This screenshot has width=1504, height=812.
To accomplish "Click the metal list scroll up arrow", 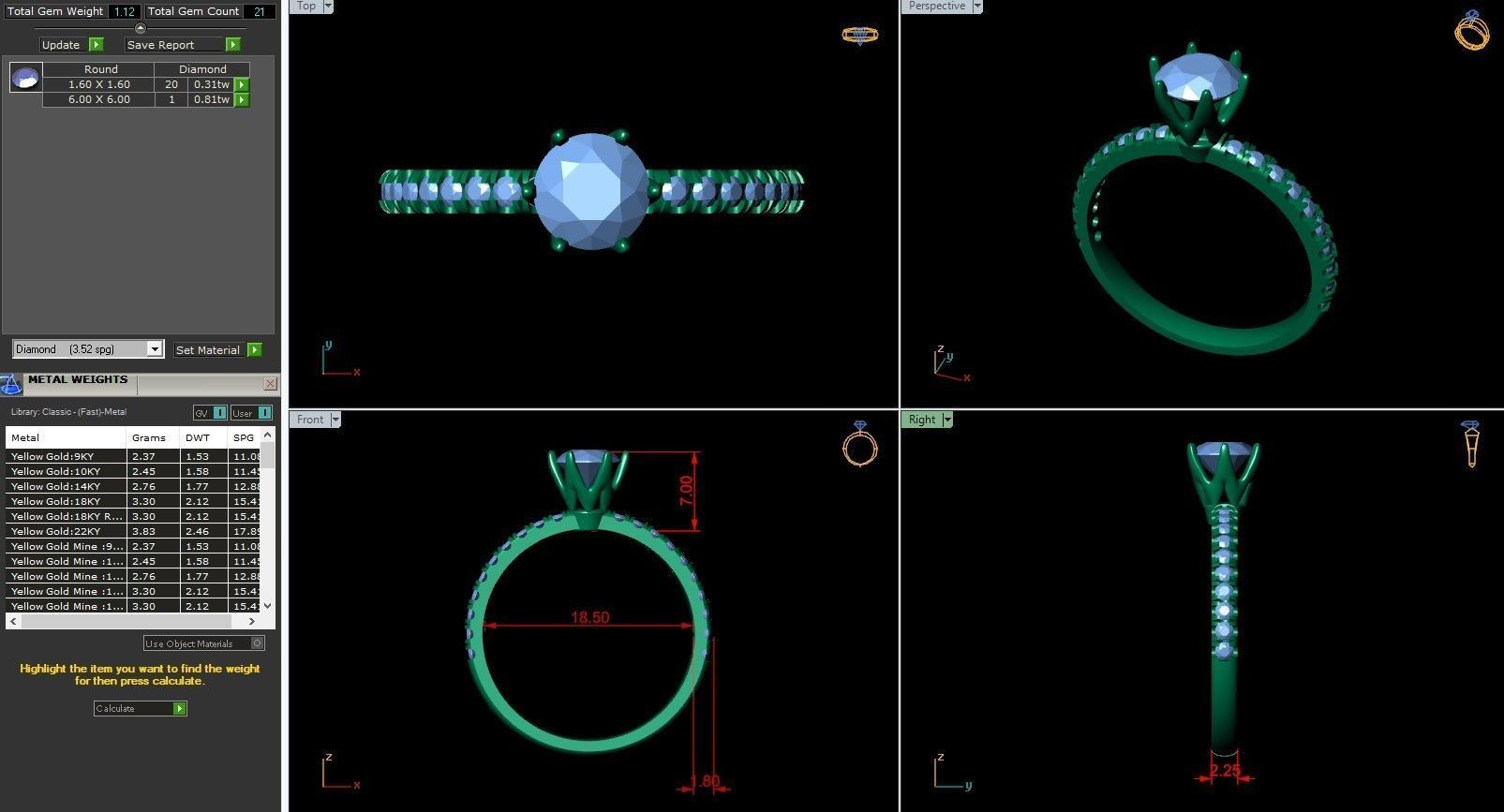I will pos(268,436).
